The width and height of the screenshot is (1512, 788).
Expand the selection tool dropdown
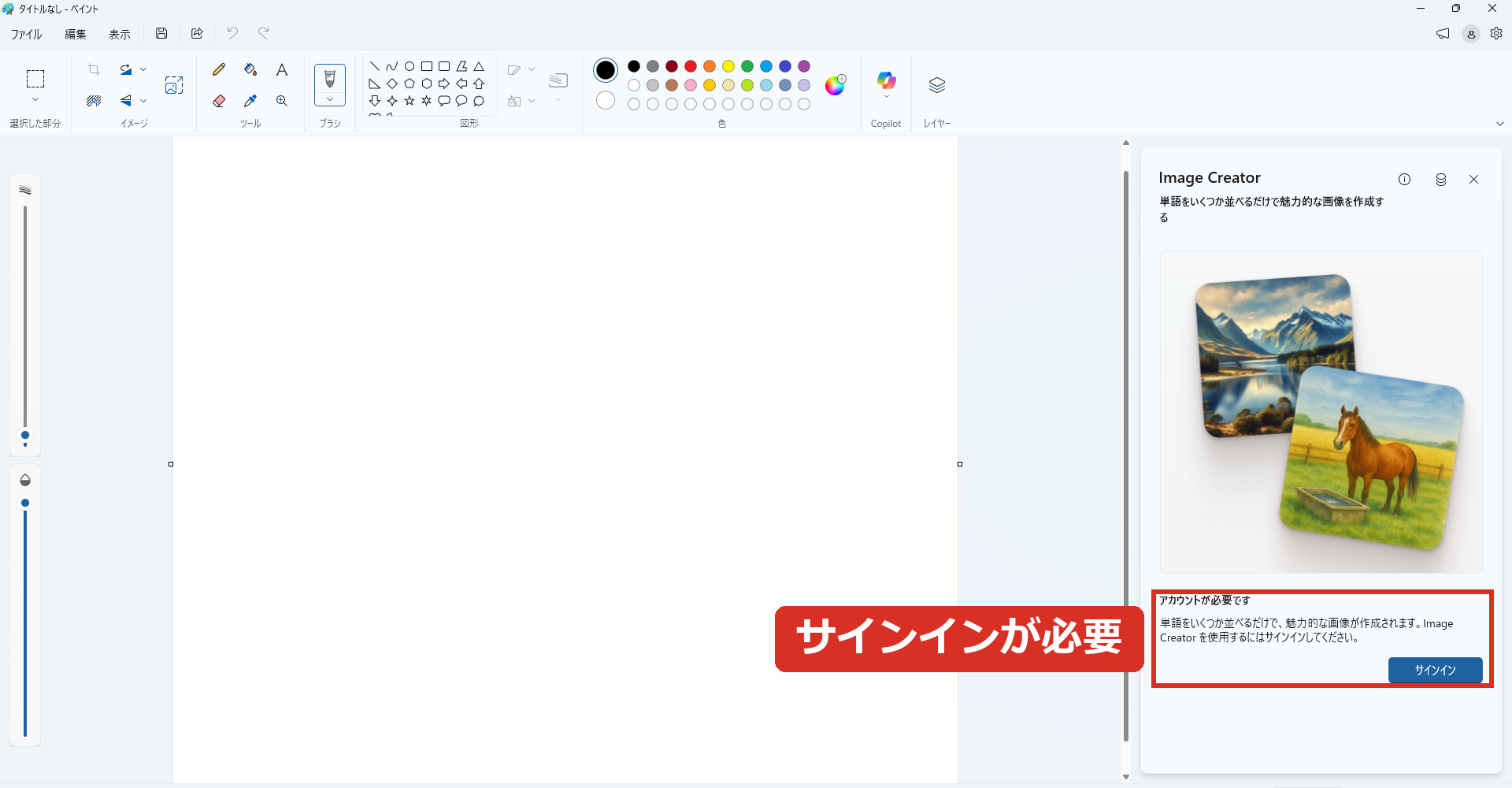pos(35,100)
